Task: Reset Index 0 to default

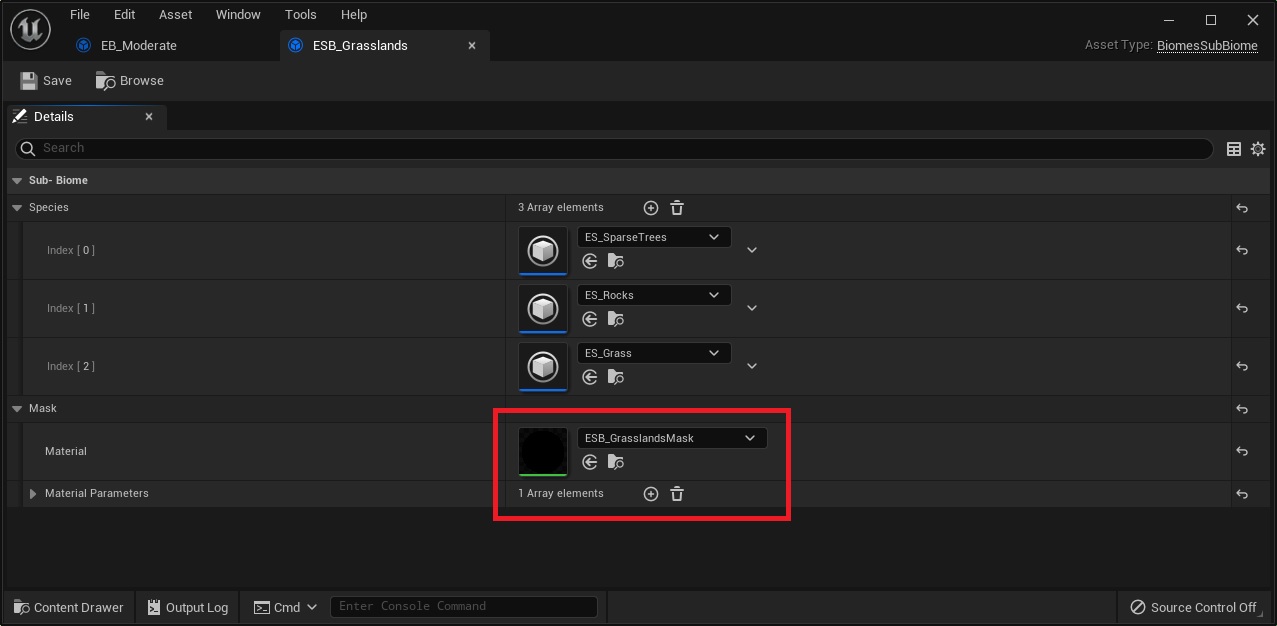Action: [x=1242, y=250]
